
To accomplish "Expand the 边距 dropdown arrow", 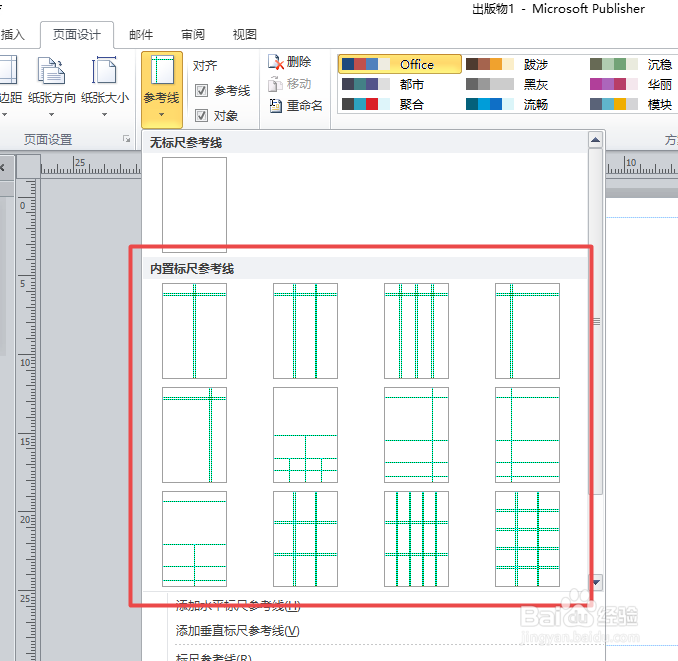I will pos(4,115).
